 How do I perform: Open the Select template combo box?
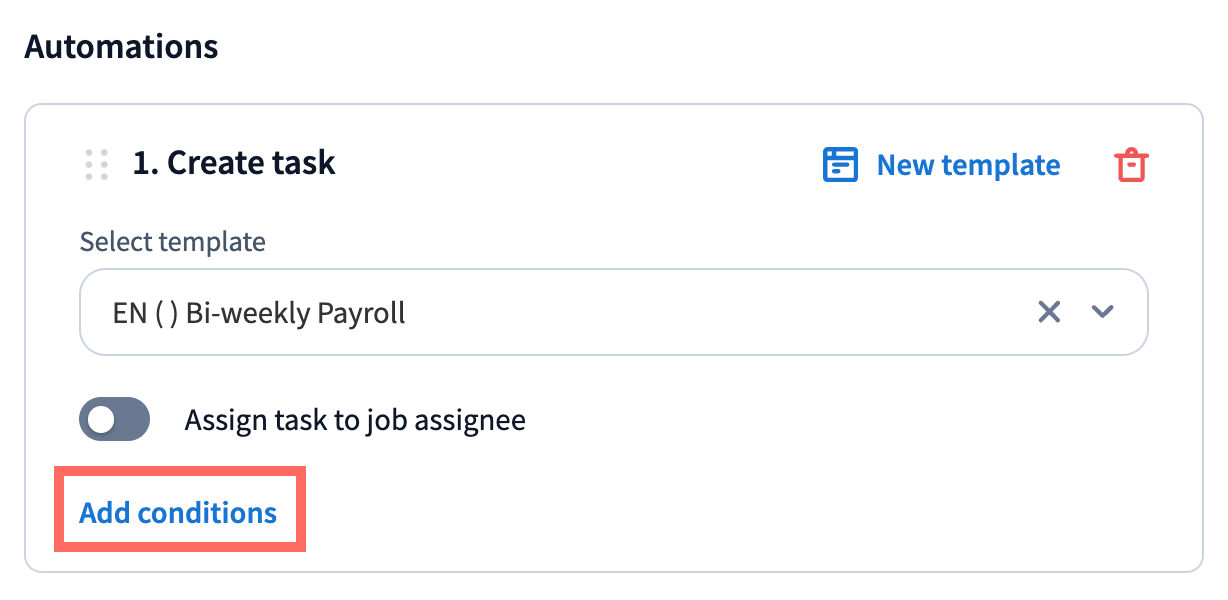(x=612, y=312)
